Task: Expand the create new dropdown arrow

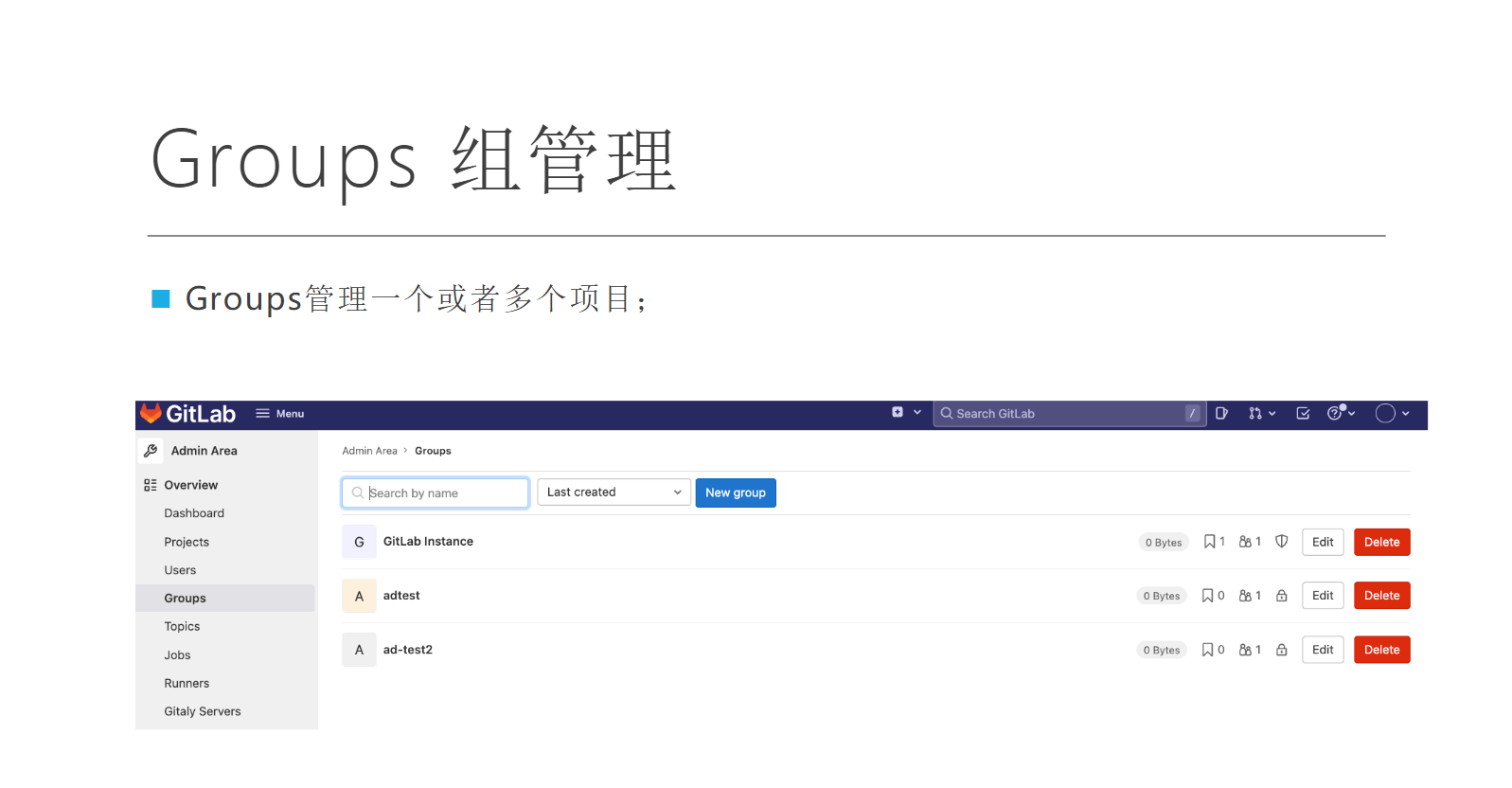Action: (917, 413)
